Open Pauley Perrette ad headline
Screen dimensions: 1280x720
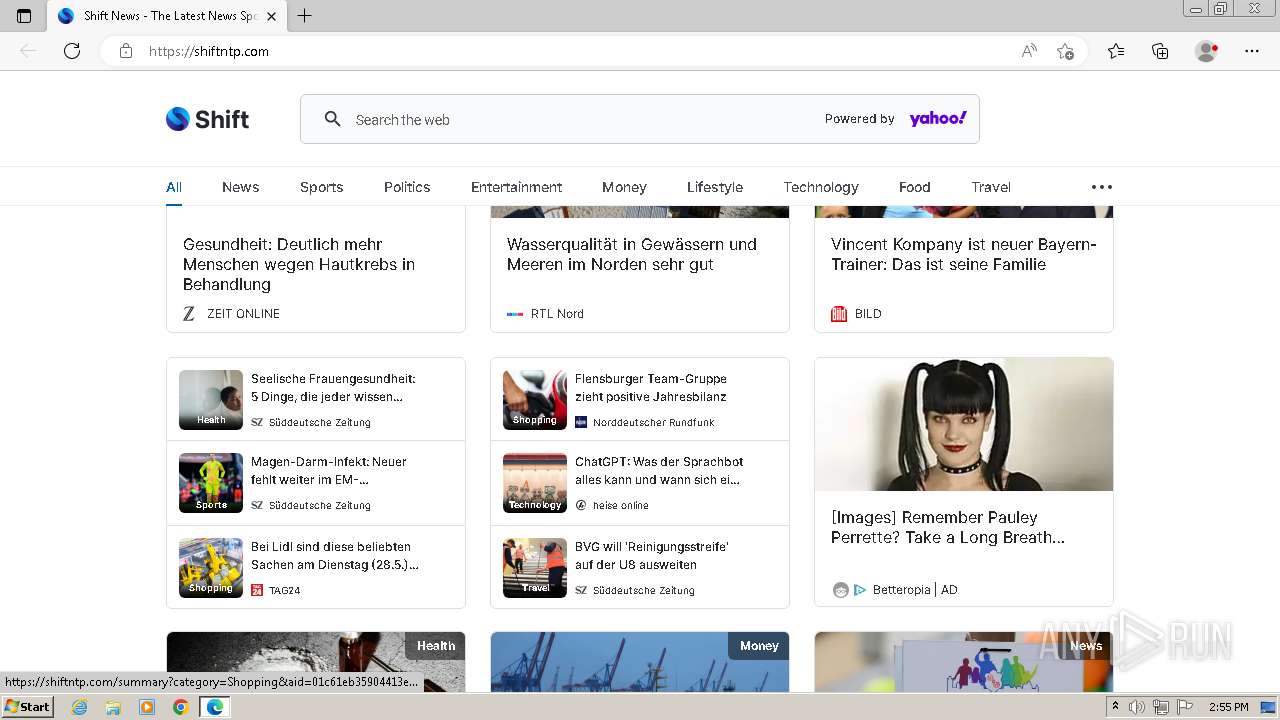tap(948, 527)
